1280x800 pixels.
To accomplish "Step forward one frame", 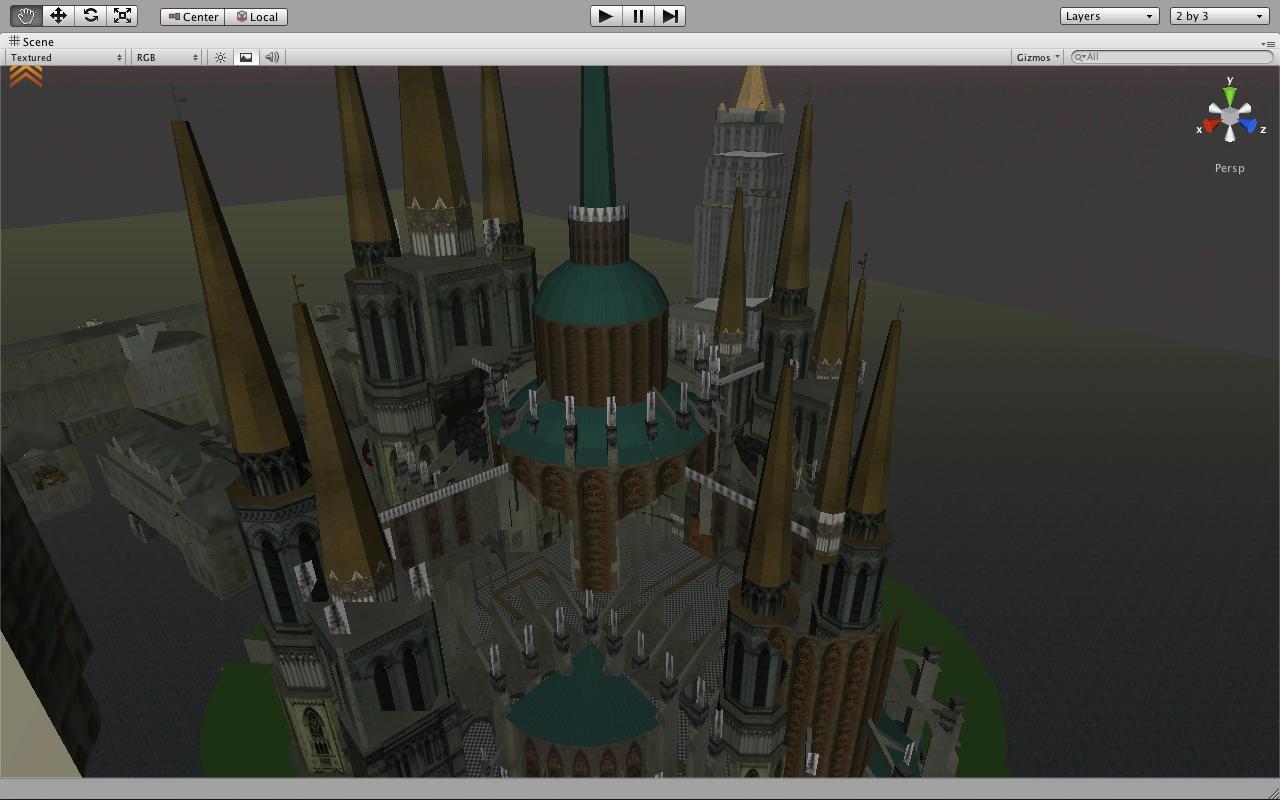I will (670, 16).
